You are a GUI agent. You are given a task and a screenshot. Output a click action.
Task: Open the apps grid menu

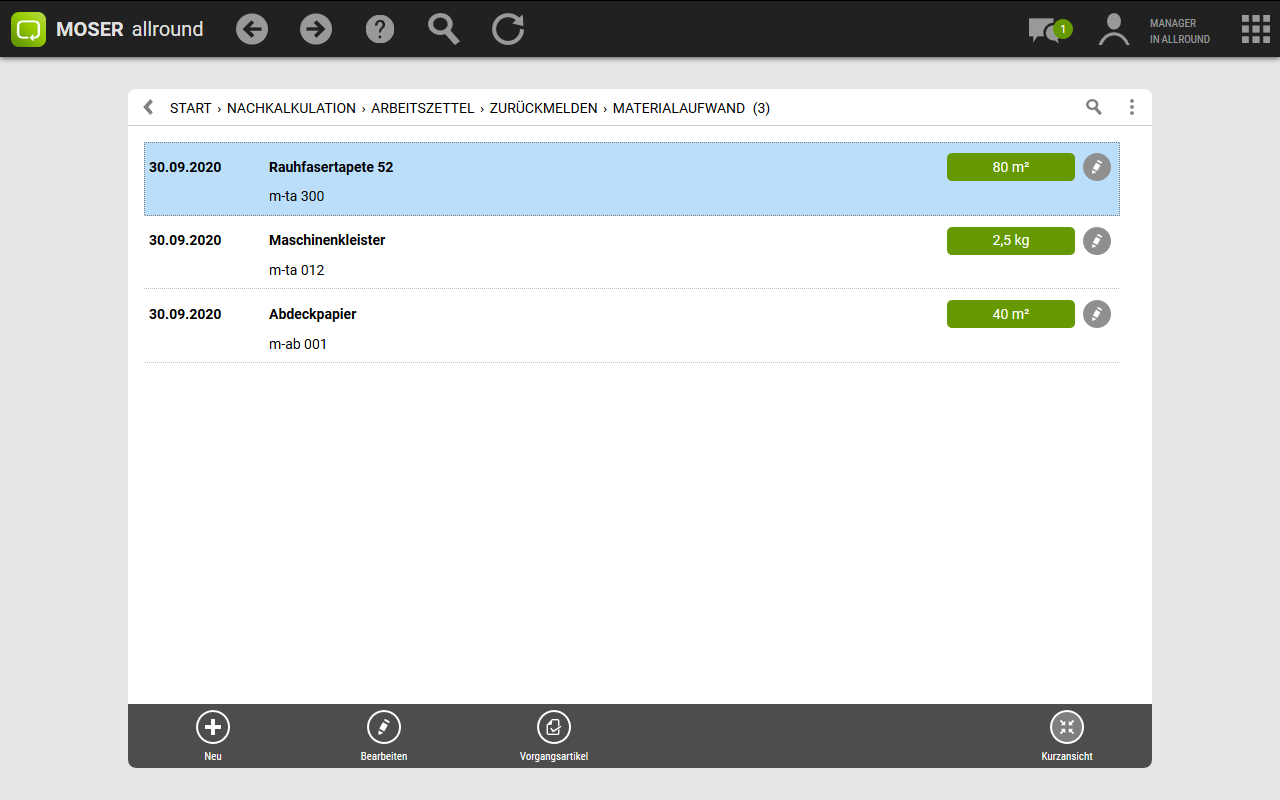click(1255, 29)
